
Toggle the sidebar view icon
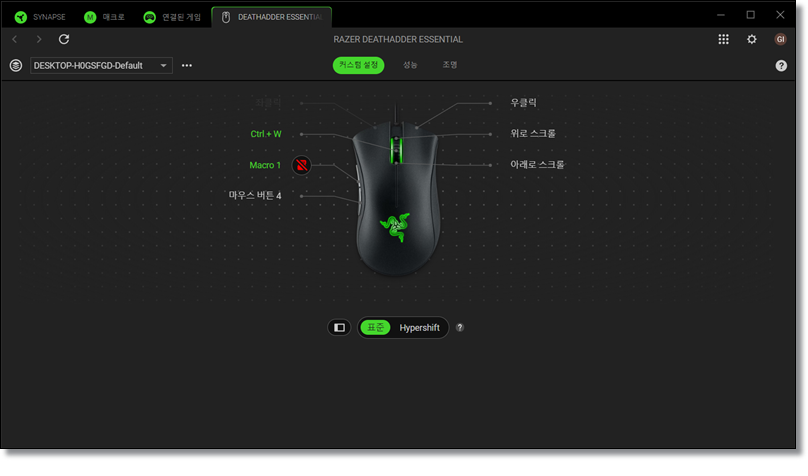coord(339,328)
